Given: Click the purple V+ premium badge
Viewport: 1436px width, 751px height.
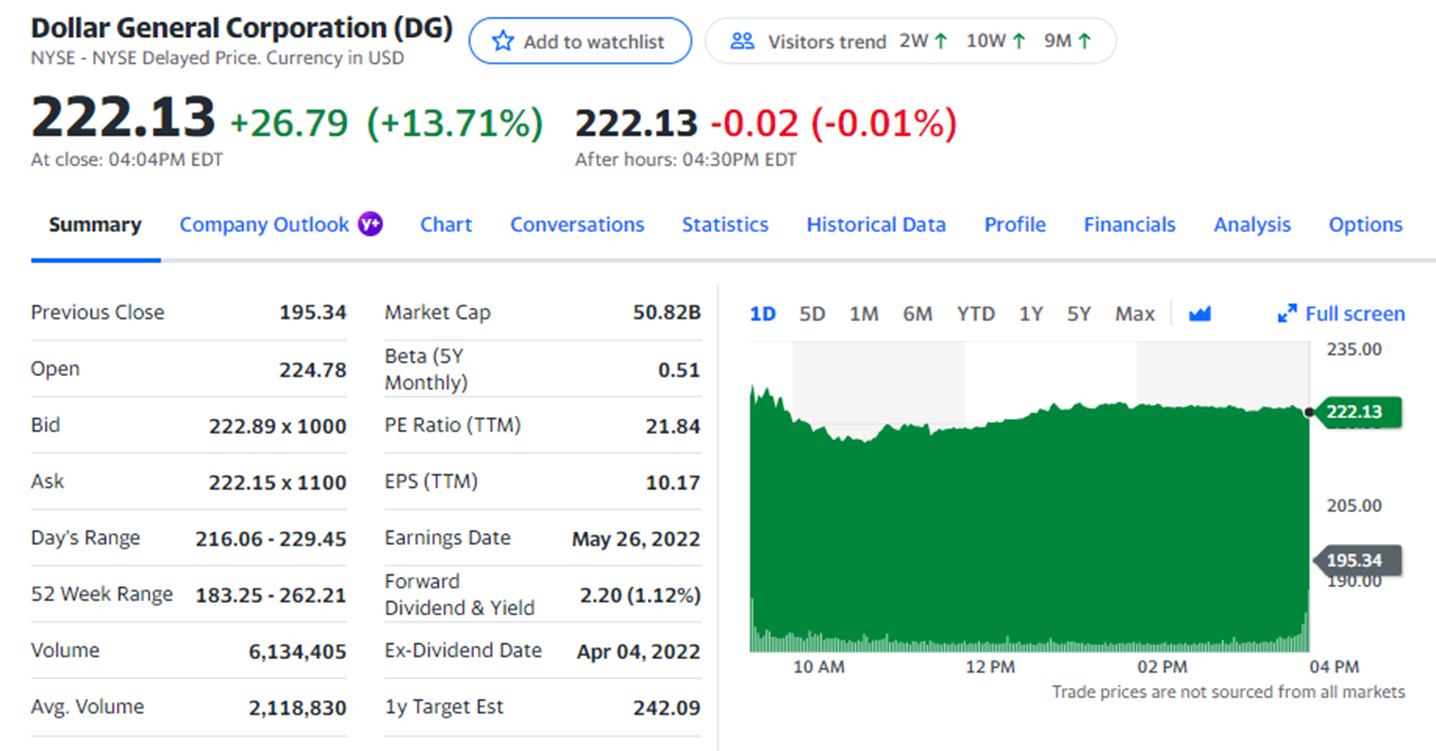Looking at the screenshot, I should tap(370, 224).
